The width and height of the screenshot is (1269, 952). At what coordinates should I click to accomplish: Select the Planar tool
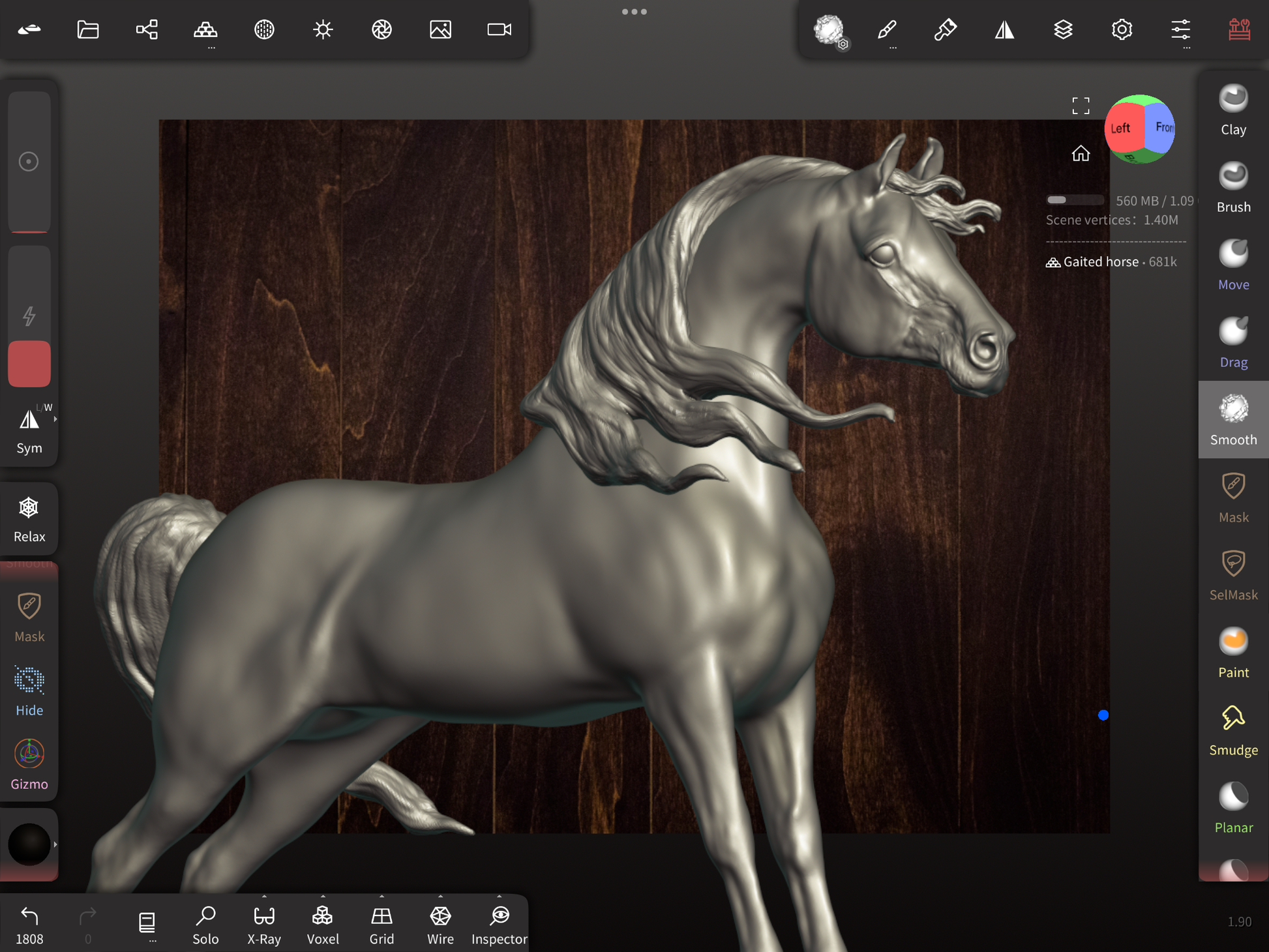coord(1232,809)
